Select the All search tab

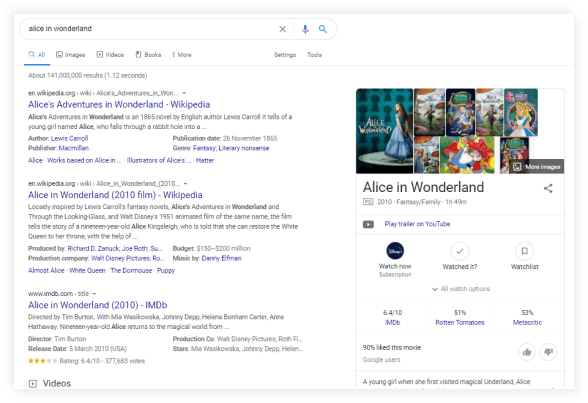37,55
